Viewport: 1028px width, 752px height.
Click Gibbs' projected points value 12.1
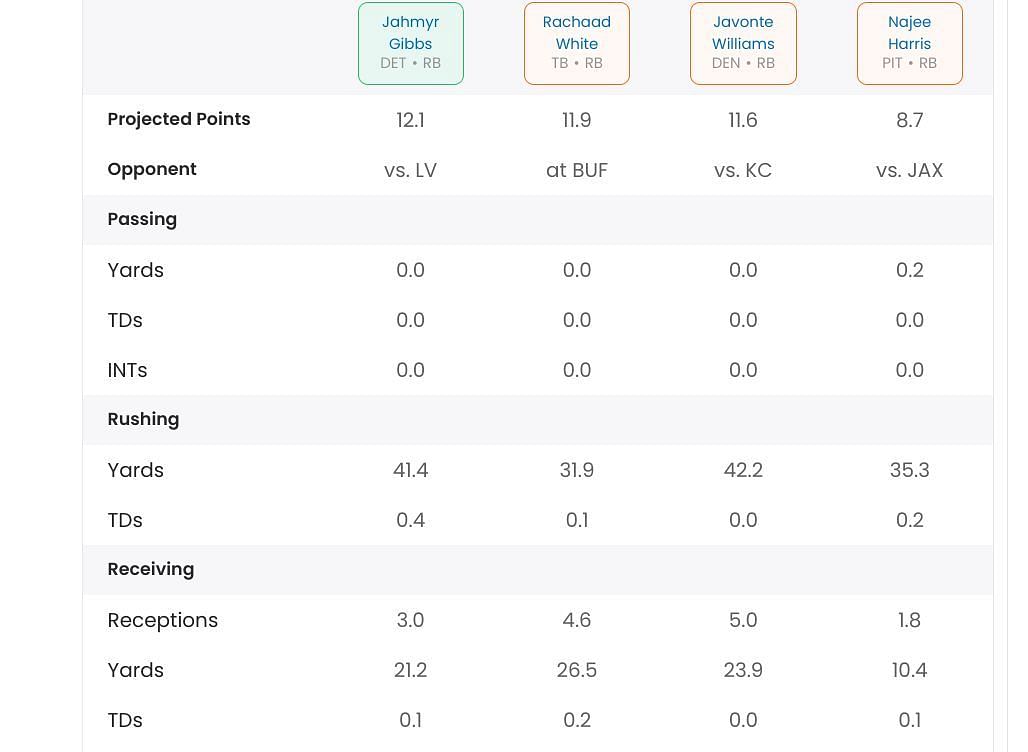[410, 120]
